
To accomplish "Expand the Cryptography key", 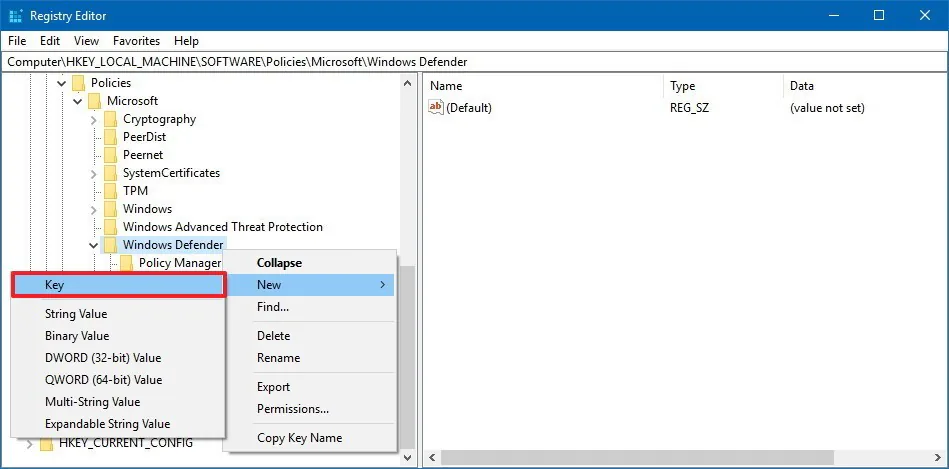I will (x=93, y=119).
